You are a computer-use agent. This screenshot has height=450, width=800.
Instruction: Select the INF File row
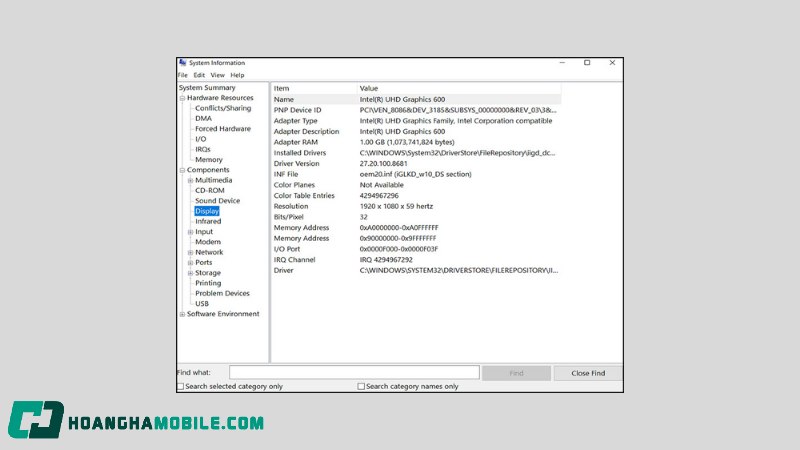[416, 174]
